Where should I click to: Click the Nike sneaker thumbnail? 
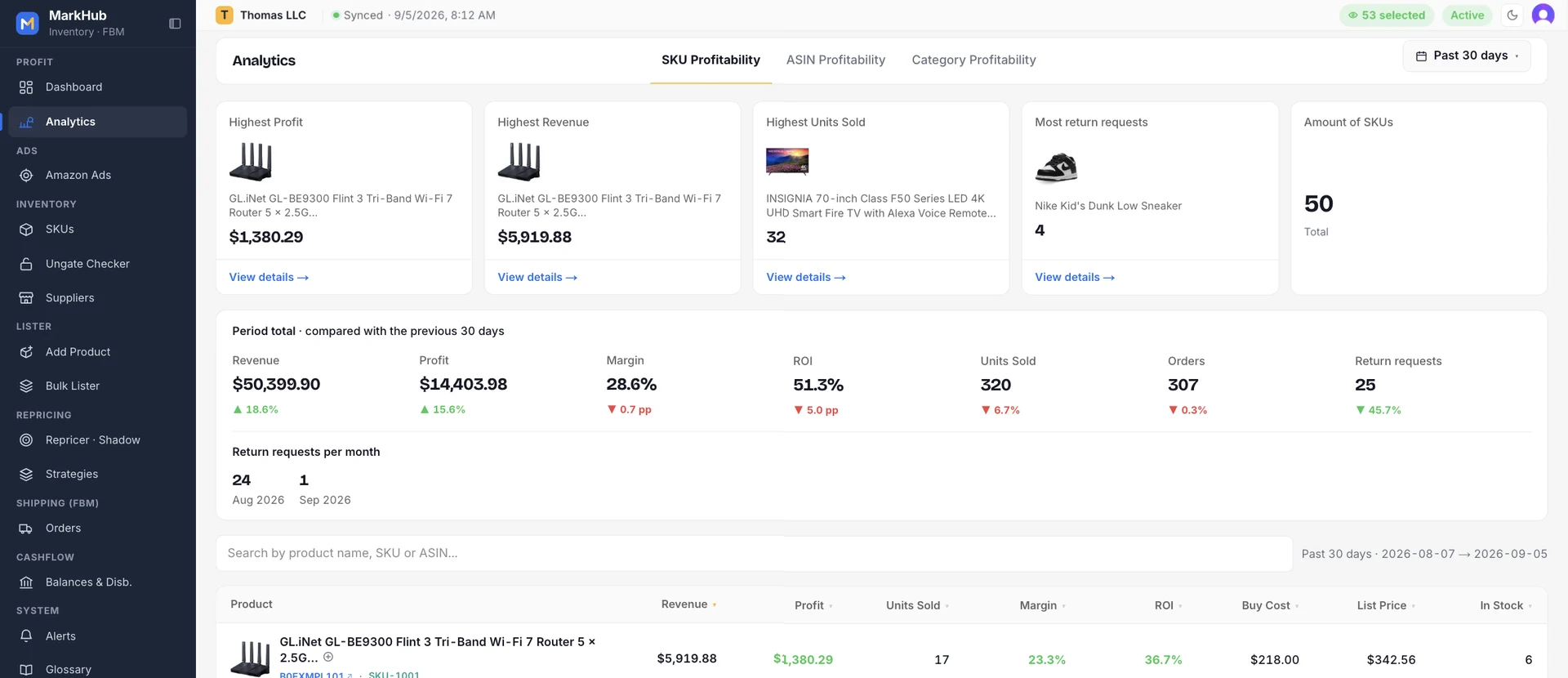point(1056,167)
